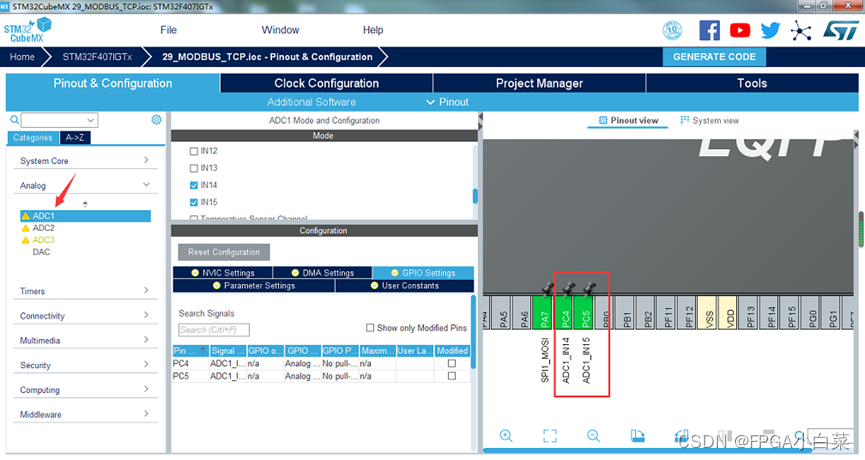Select the PF13 pin on the chip
Viewport: 865px width, 460px height.
click(750, 313)
